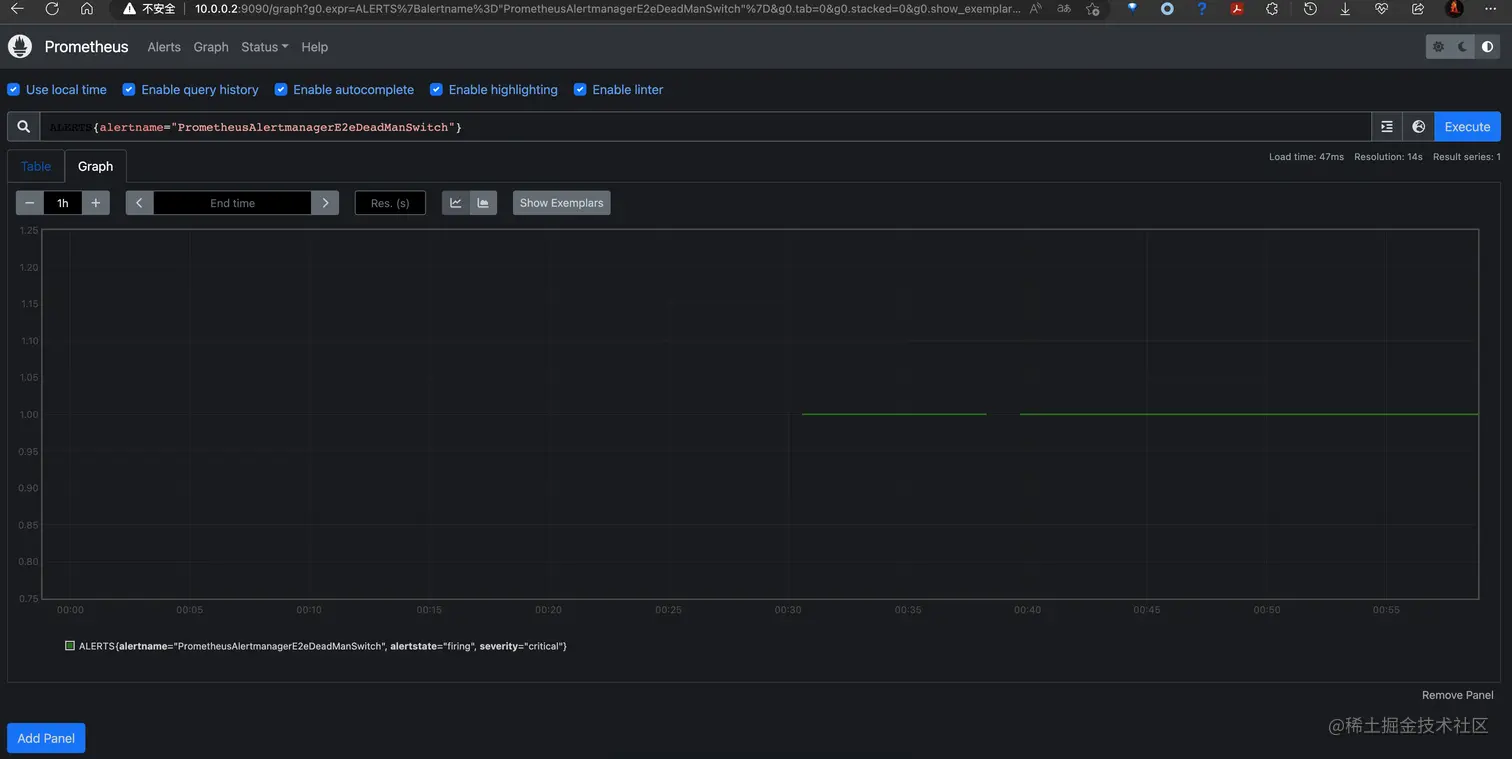Increase the time range with plus
1512x759 pixels.
[x=96, y=203]
